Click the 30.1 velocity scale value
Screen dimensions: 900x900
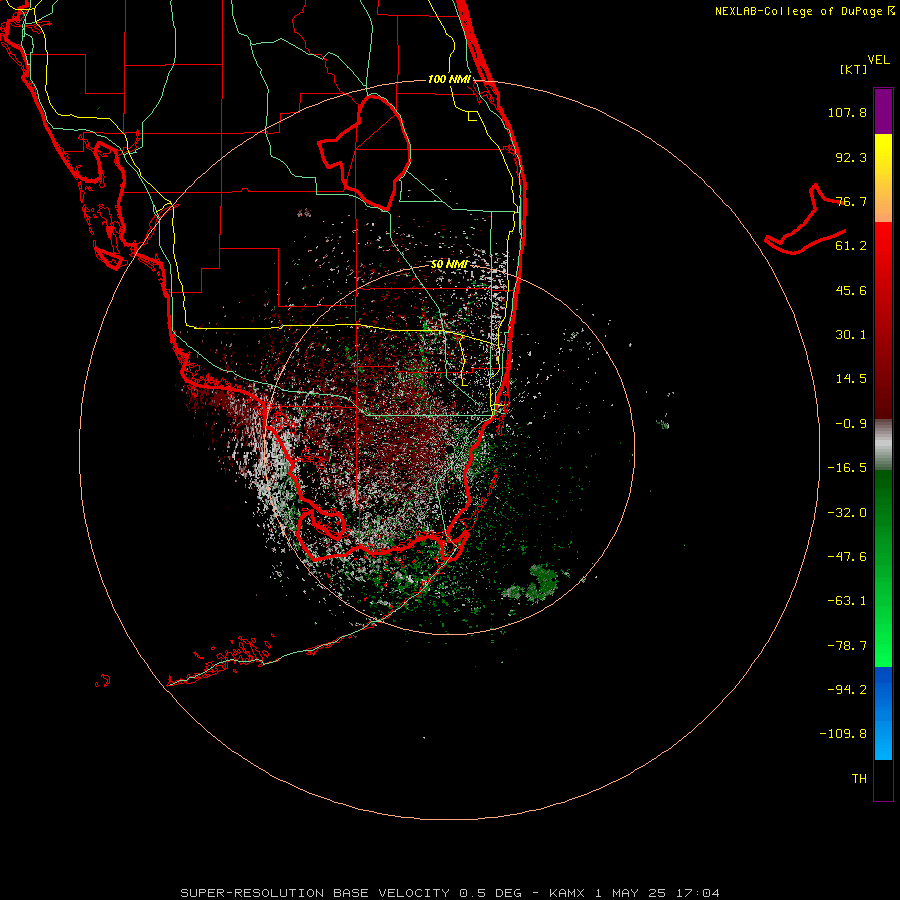[x=851, y=335]
